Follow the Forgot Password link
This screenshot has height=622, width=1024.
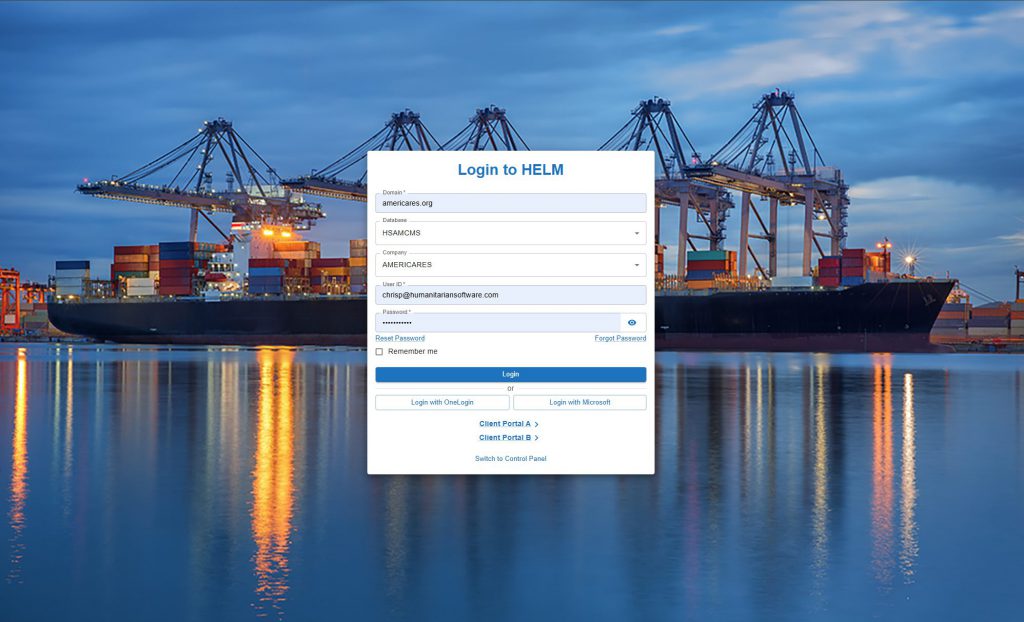click(x=620, y=339)
